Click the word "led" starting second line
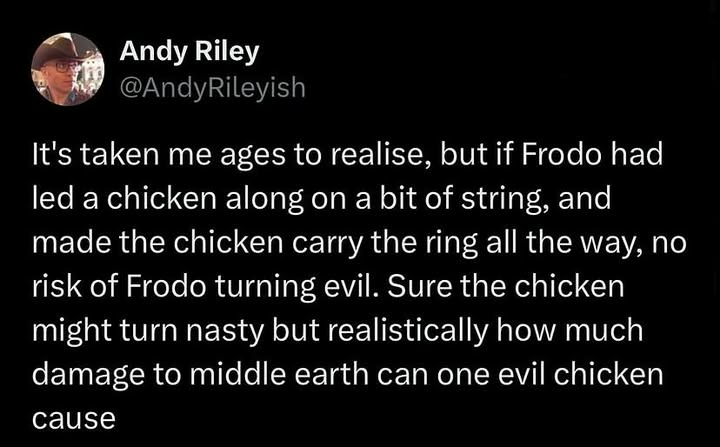The image size is (720, 447). point(50,200)
